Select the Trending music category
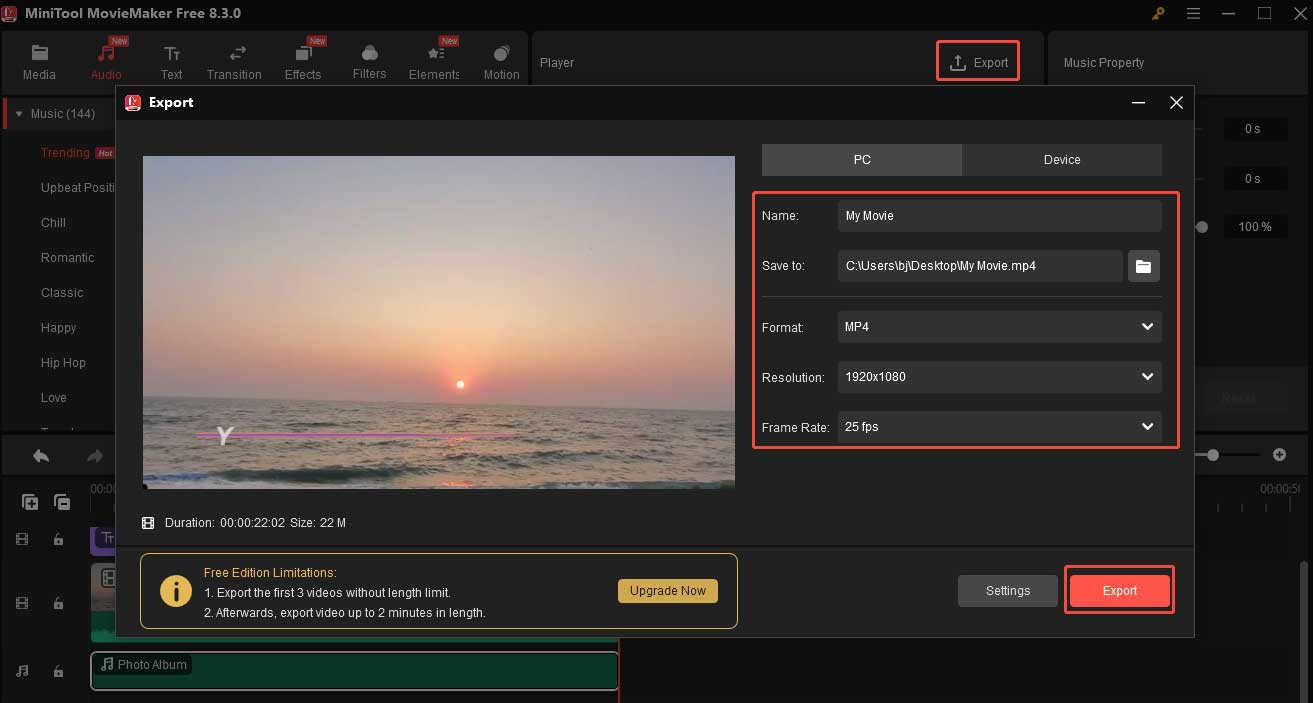The width and height of the screenshot is (1313, 703). [x=65, y=153]
